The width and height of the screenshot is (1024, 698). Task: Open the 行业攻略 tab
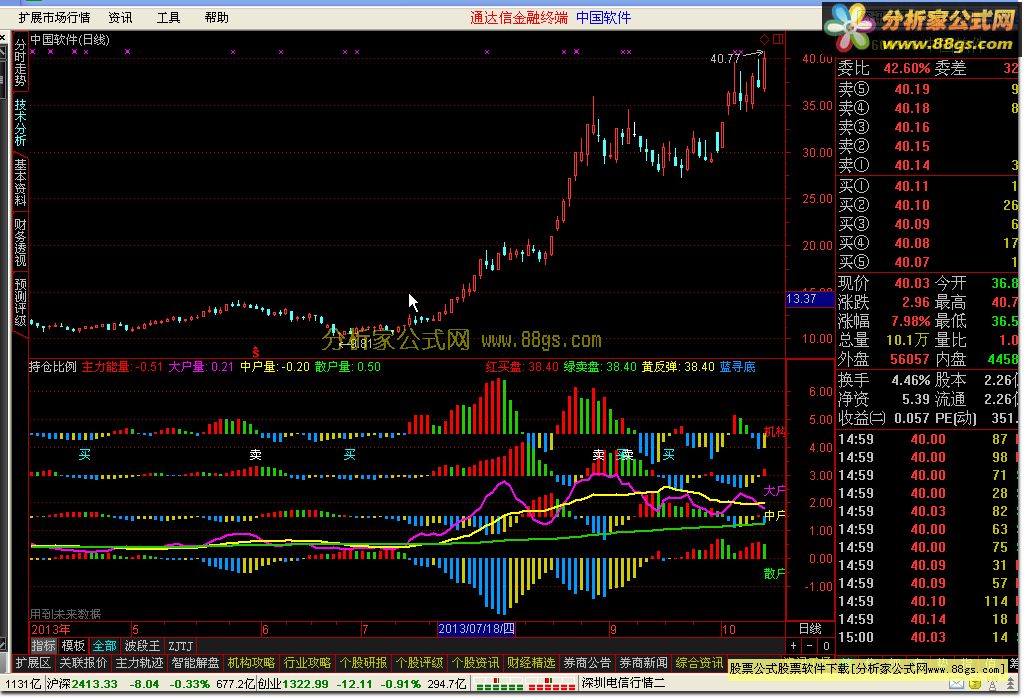click(x=307, y=663)
